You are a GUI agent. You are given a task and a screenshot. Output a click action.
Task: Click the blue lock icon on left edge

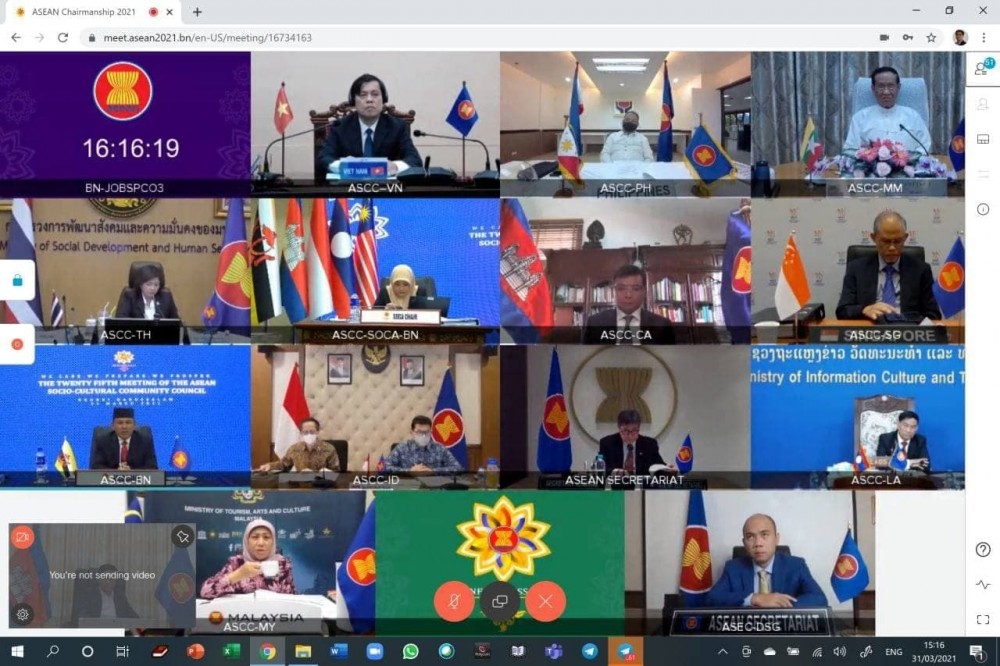[17, 281]
